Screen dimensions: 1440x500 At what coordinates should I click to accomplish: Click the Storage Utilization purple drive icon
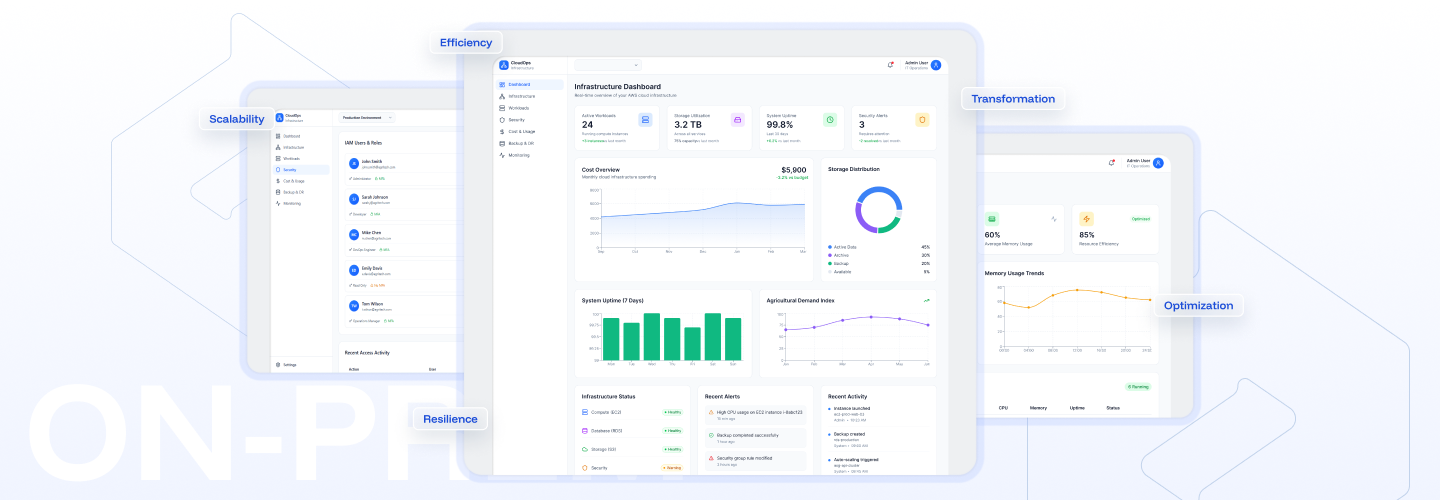click(738, 120)
